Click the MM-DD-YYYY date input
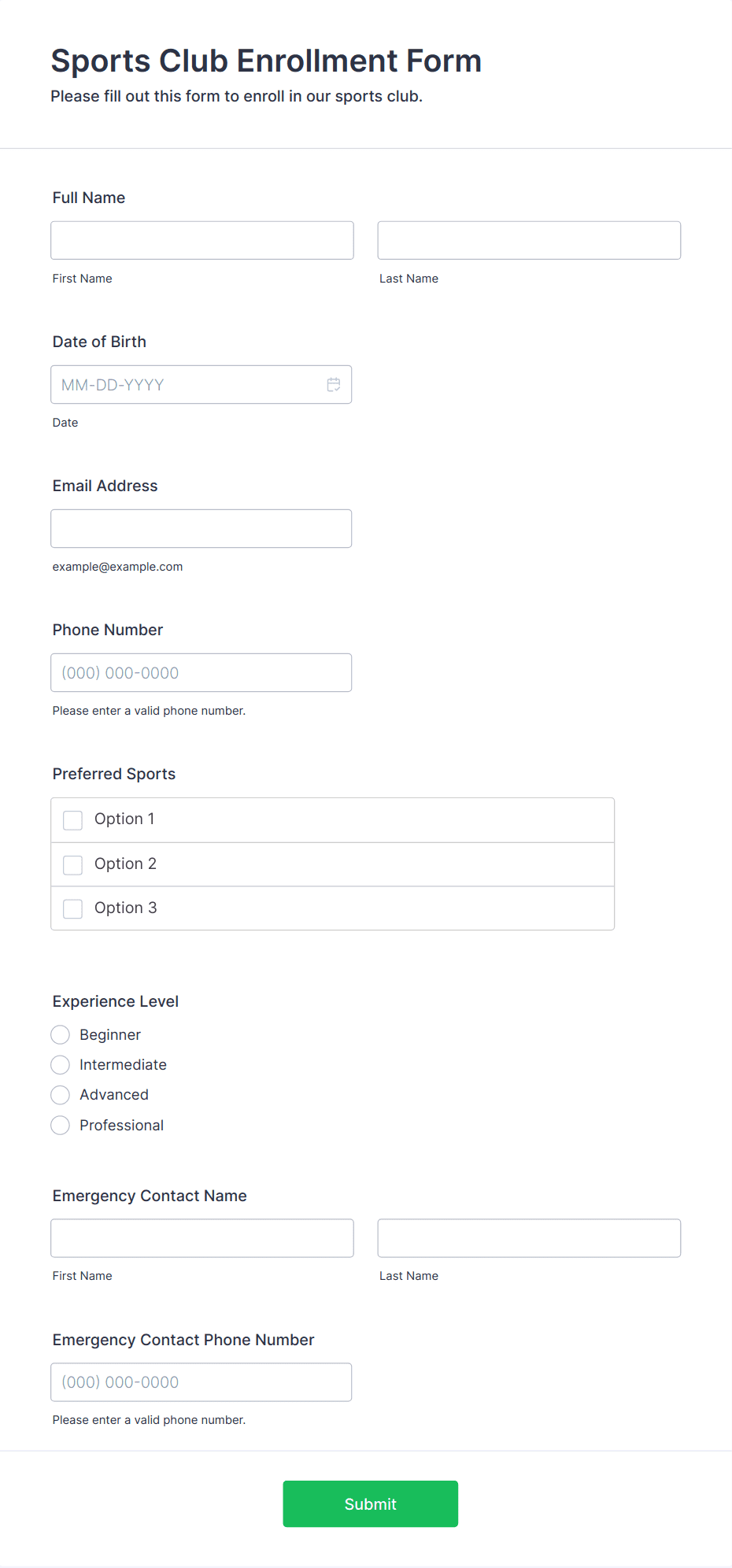This screenshot has height=1568, width=732. point(201,385)
